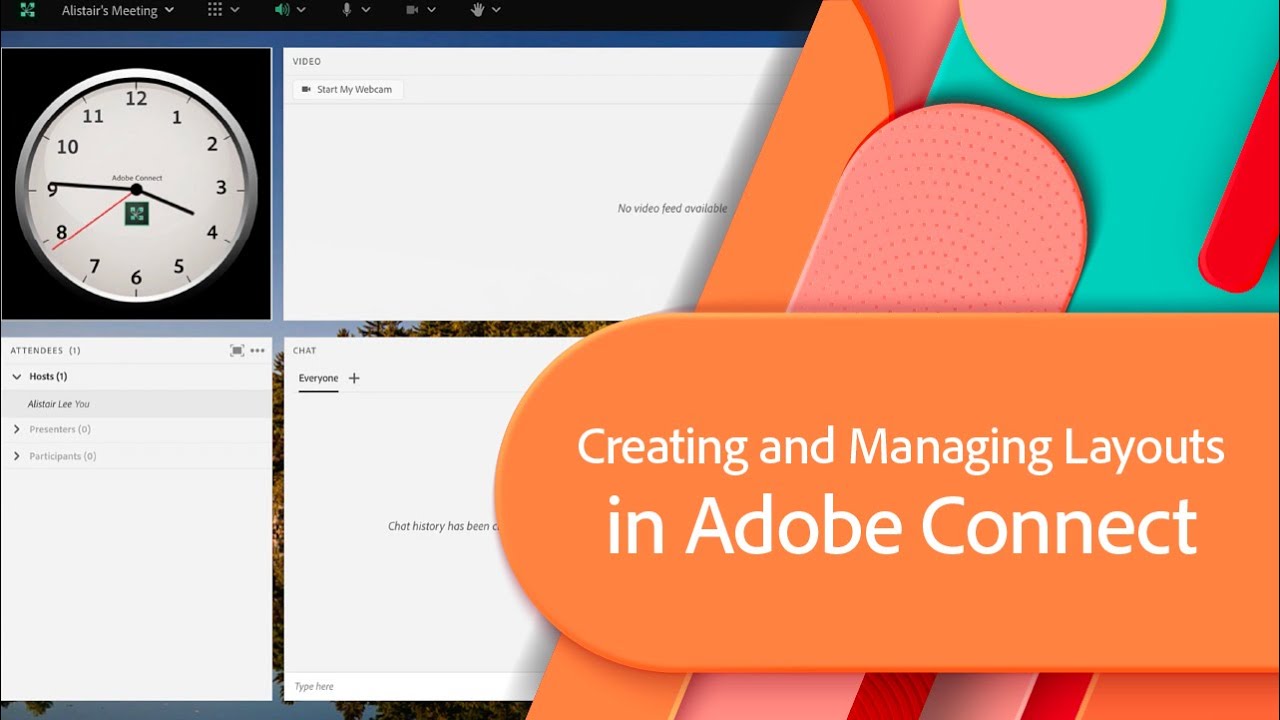The height and width of the screenshot is (720, 1280).
Task: Open the webcam options dropdown arrow
Action: tap(431, 10)
